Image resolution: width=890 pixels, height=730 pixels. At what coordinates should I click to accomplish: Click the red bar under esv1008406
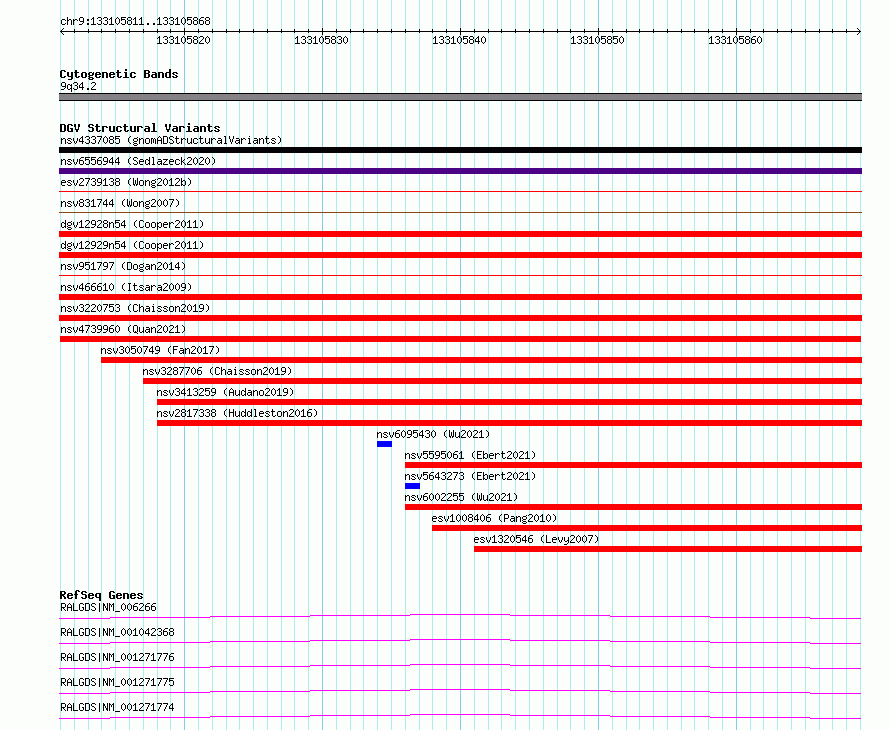click(x=647, y=528)
